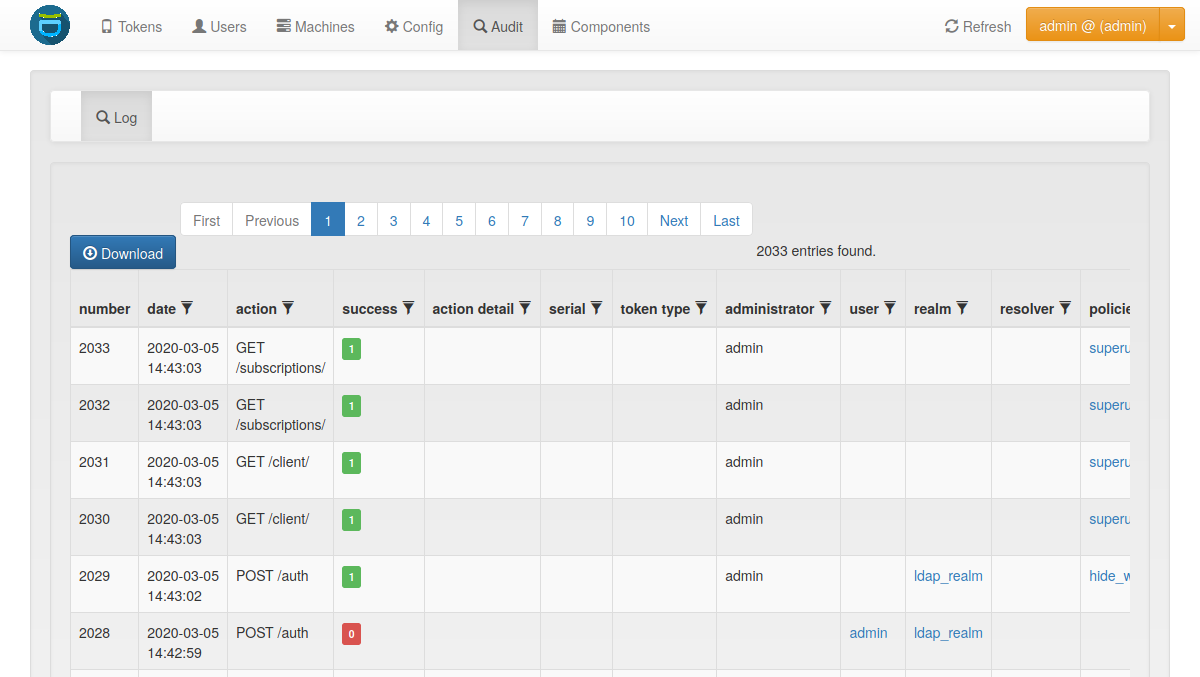Filter by serial using funnel icon
The height and width of the screenshot is (677, 1200).
596,308
